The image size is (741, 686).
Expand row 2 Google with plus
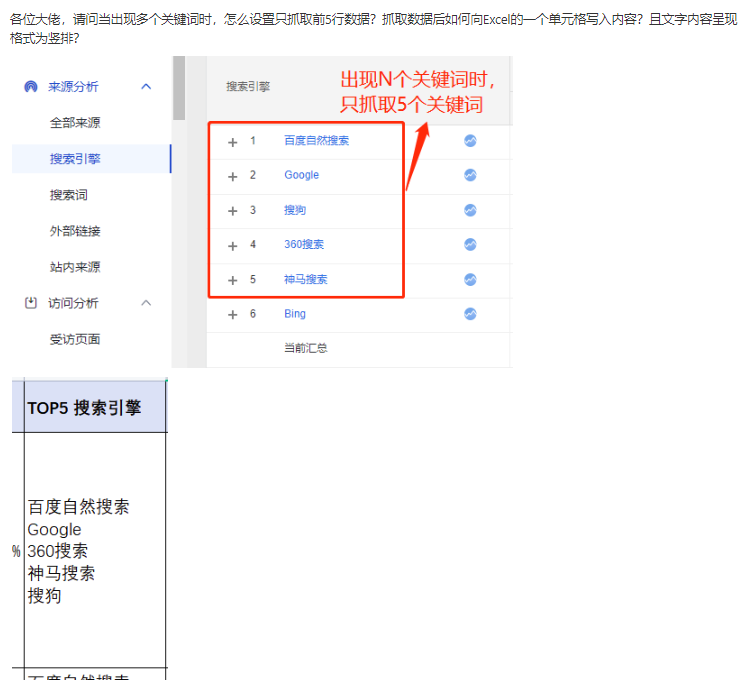[233, 177]
